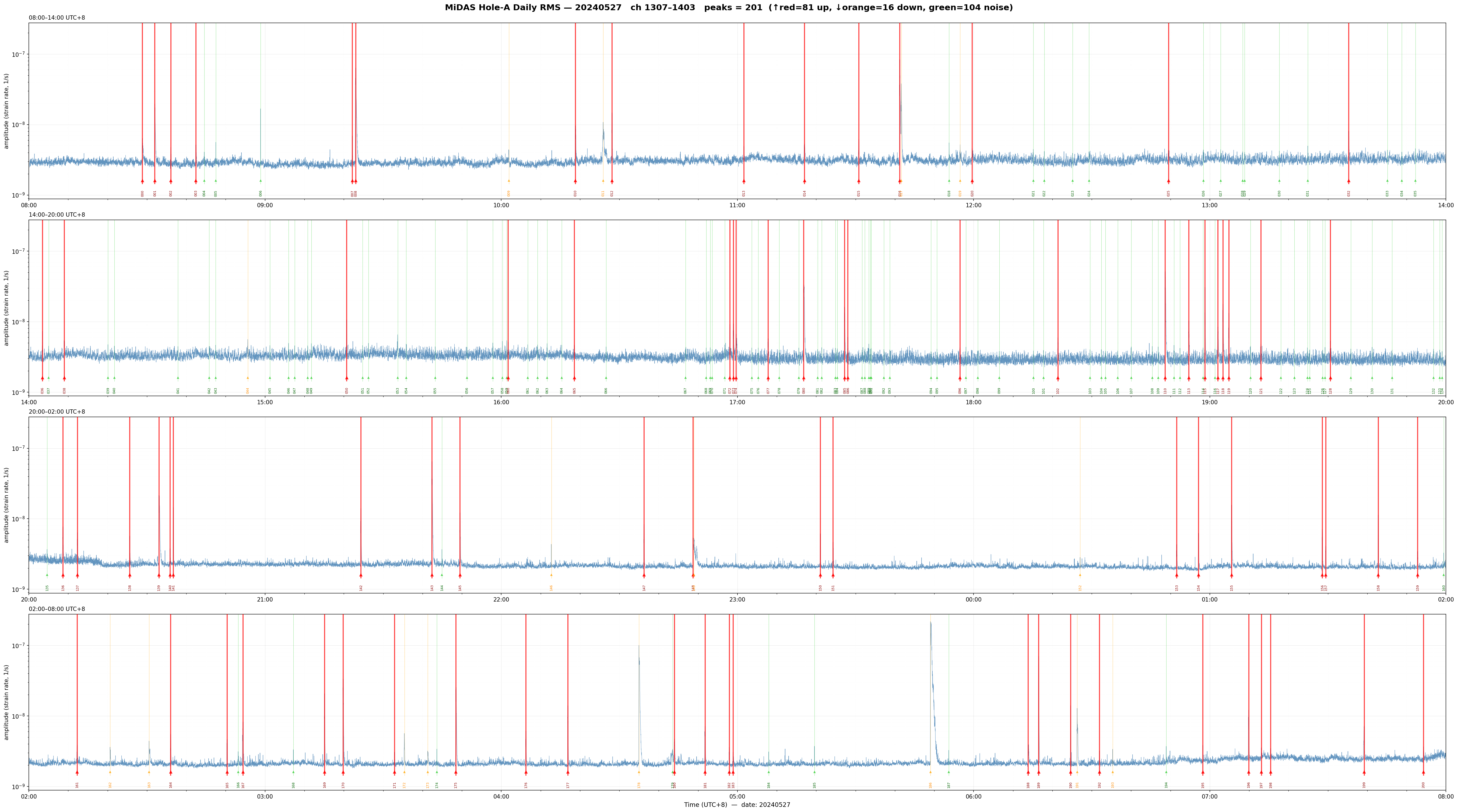Click the red peak label "065"

pos(574,391)
